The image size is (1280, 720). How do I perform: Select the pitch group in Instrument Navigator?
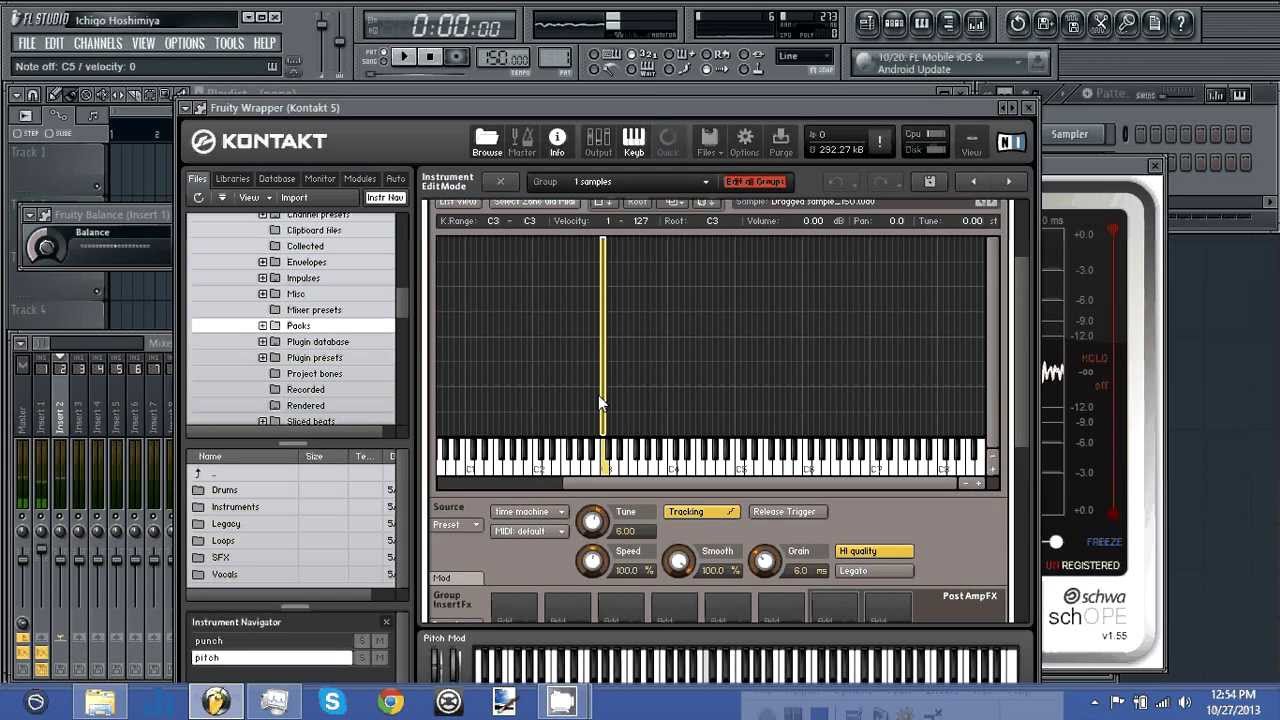tap(271, 658)
